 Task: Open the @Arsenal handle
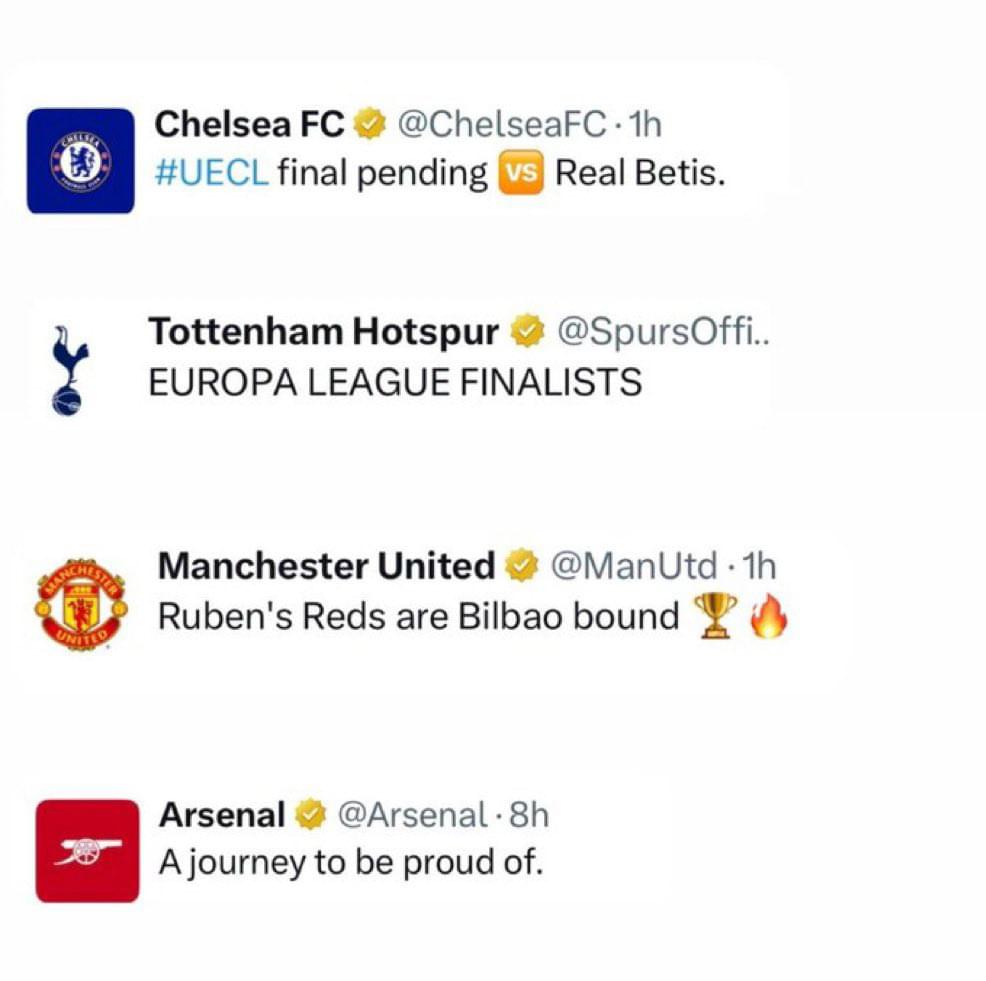[x=412, y=815]
